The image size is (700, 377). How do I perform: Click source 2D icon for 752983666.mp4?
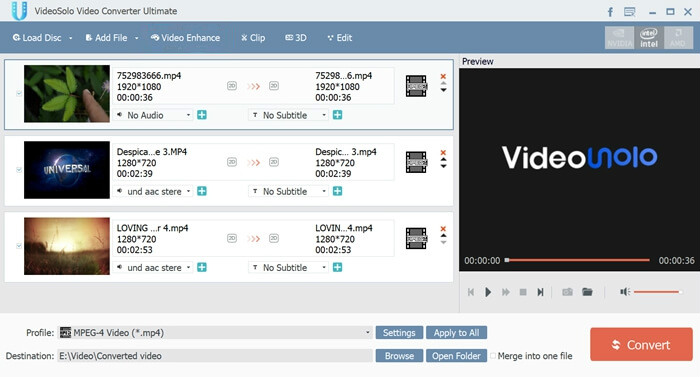click(232, 86)
